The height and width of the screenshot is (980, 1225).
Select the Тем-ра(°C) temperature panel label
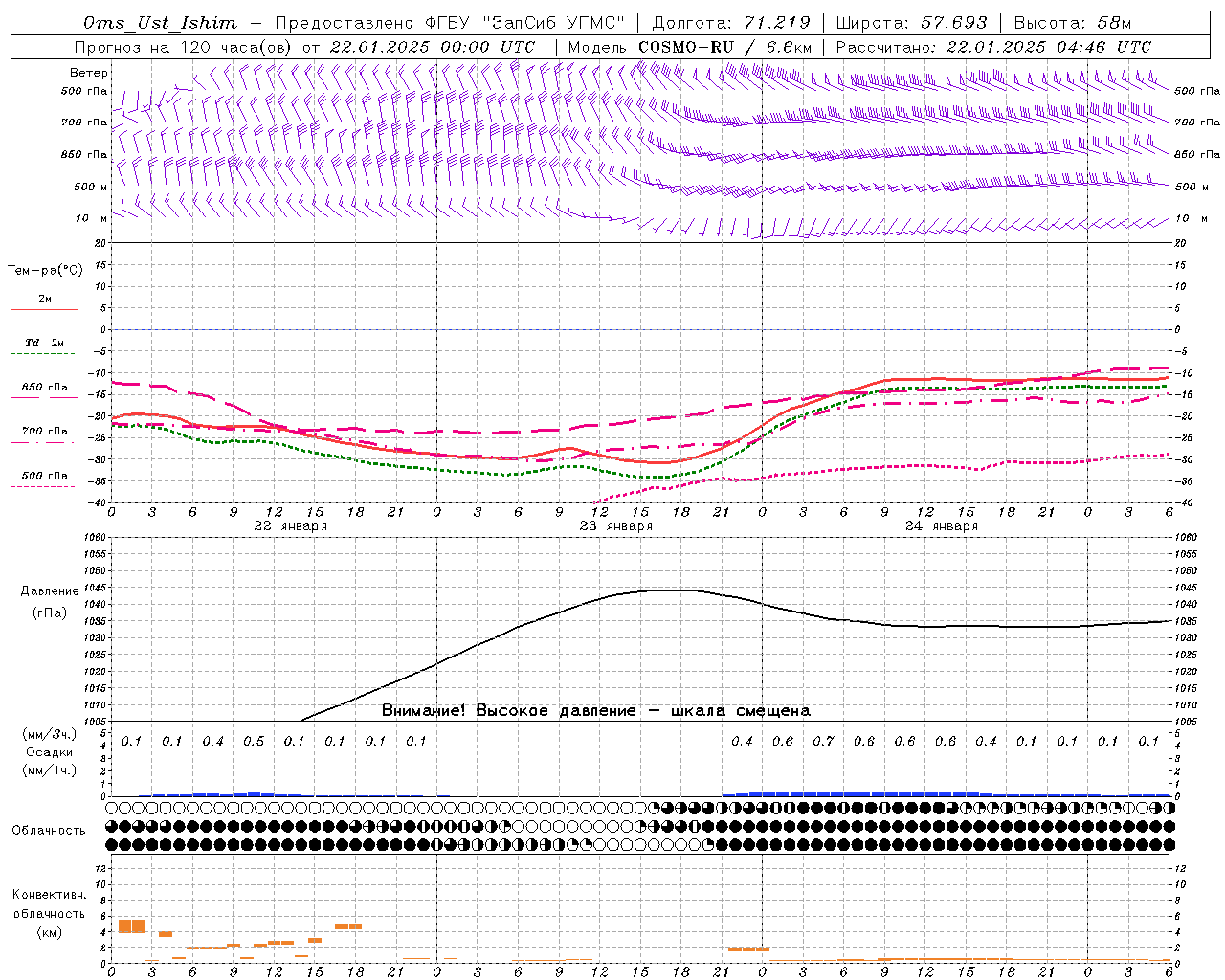click(x=45, y=270)
